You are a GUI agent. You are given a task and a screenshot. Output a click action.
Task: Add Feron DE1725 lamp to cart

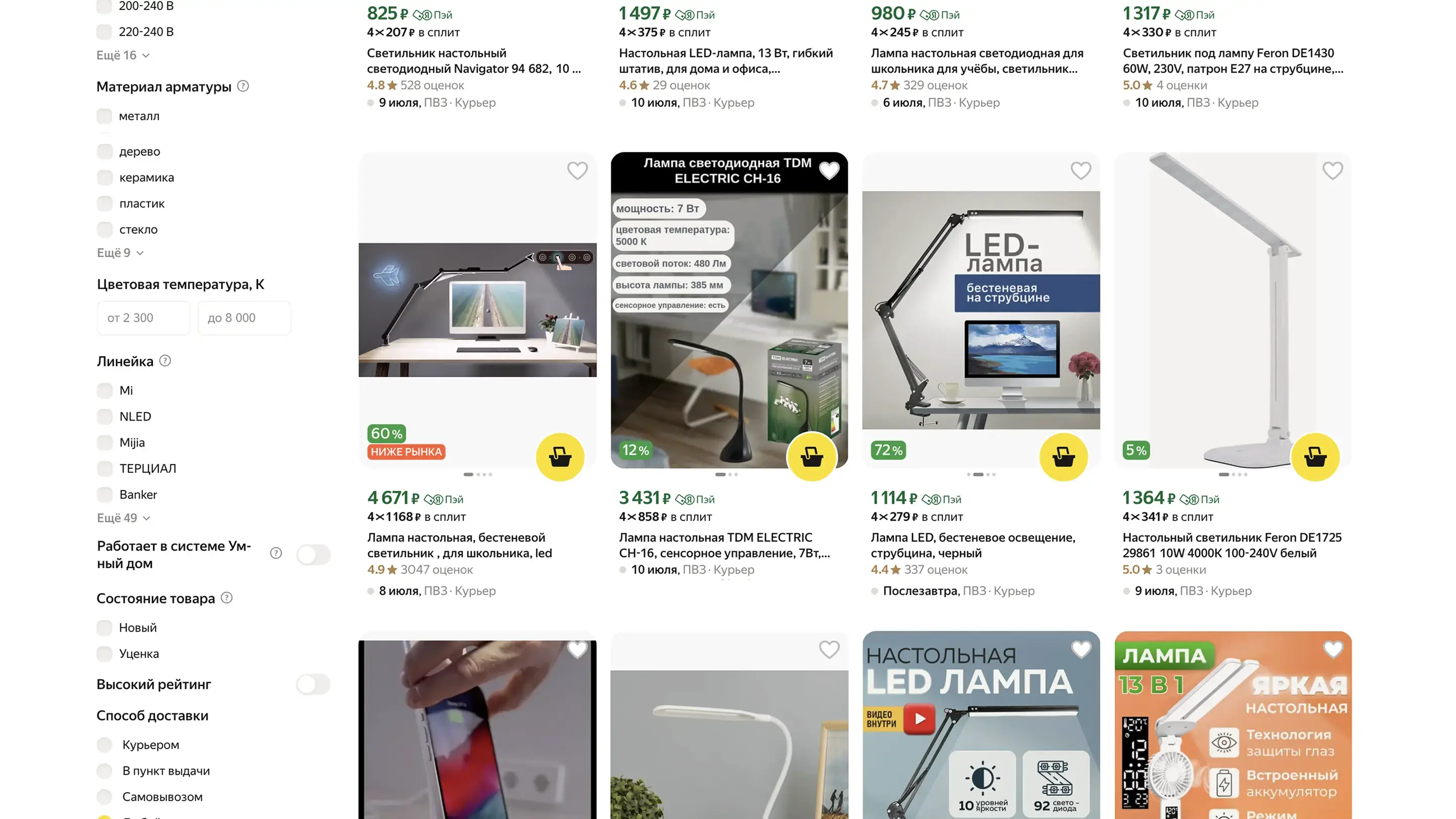pos(1315,457)
